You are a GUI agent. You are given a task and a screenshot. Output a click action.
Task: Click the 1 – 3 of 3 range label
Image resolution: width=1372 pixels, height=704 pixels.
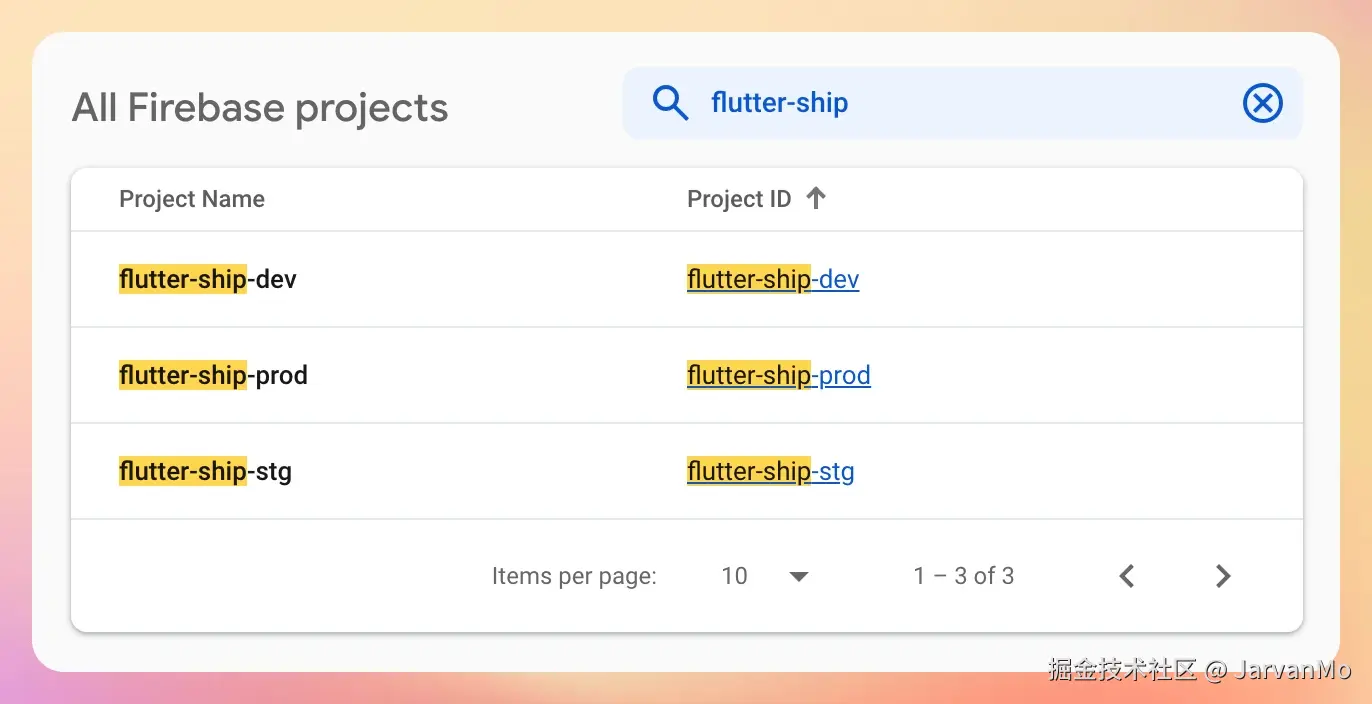coord(964,576)
